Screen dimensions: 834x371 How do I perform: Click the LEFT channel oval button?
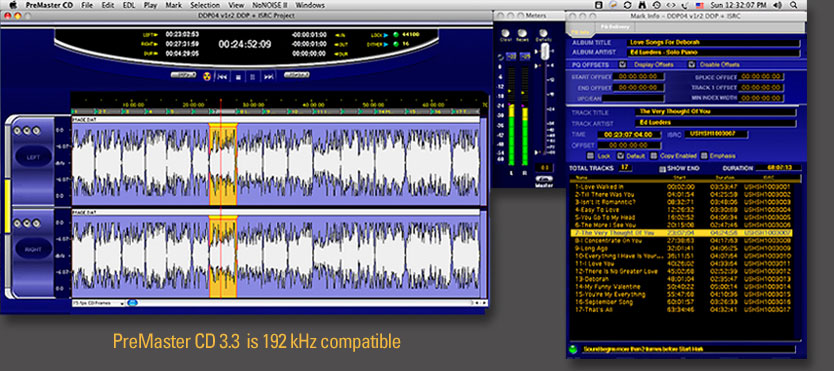(x=33, y=156)
